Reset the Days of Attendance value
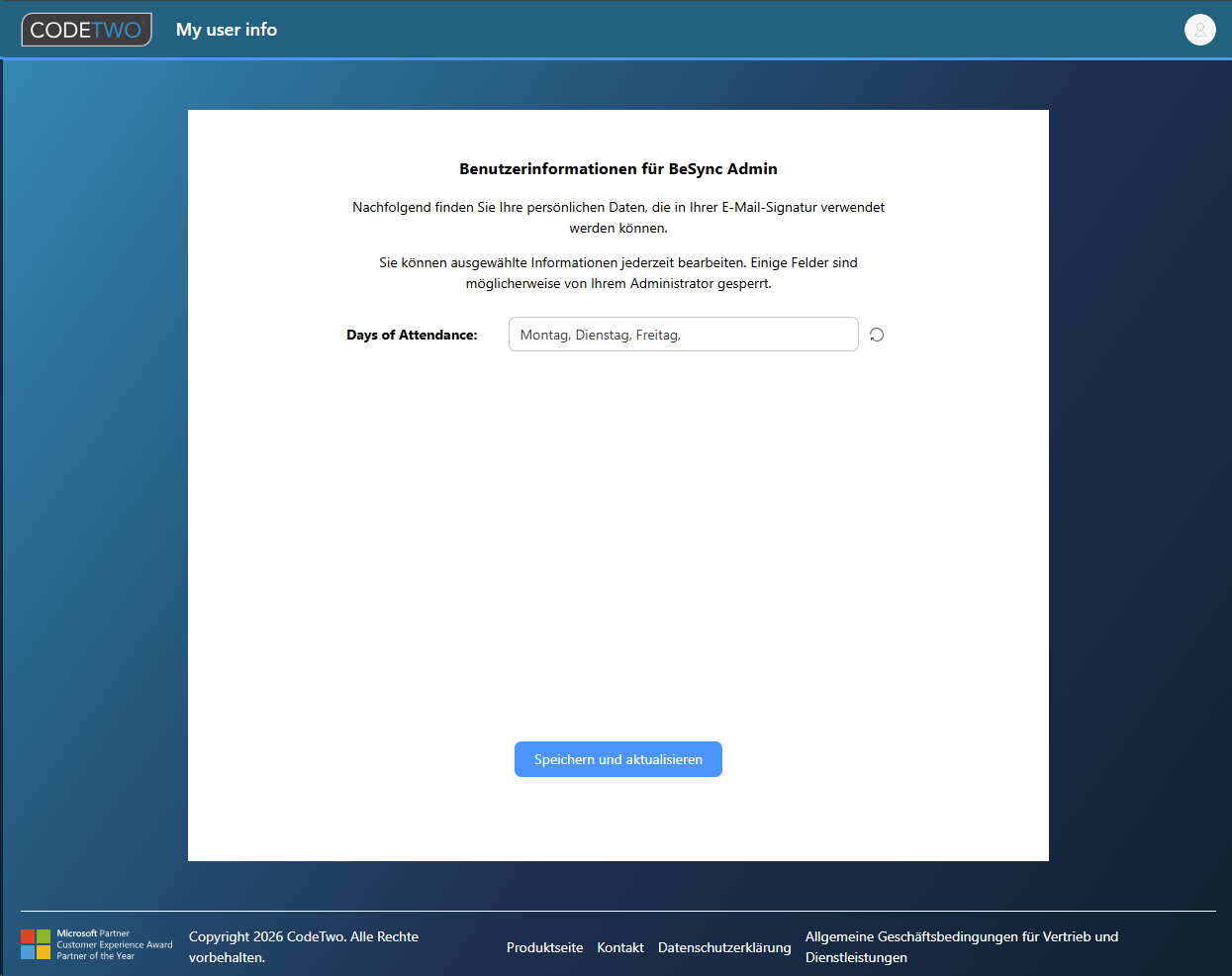The width and height of the screenshot is (1232, 976). (x=877, y=335)
